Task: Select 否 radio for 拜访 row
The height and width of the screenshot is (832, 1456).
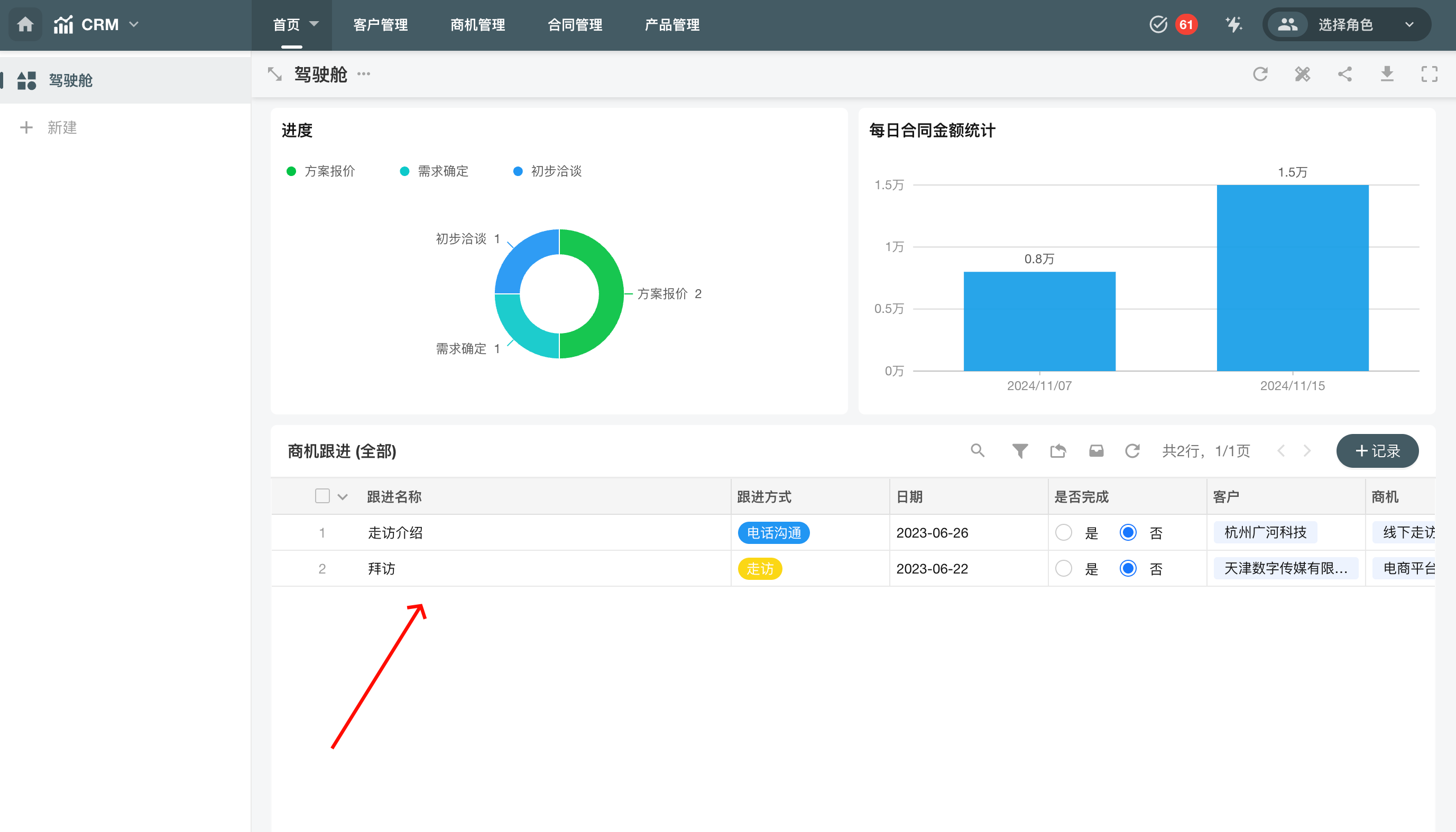Action: coord(1128,569)
